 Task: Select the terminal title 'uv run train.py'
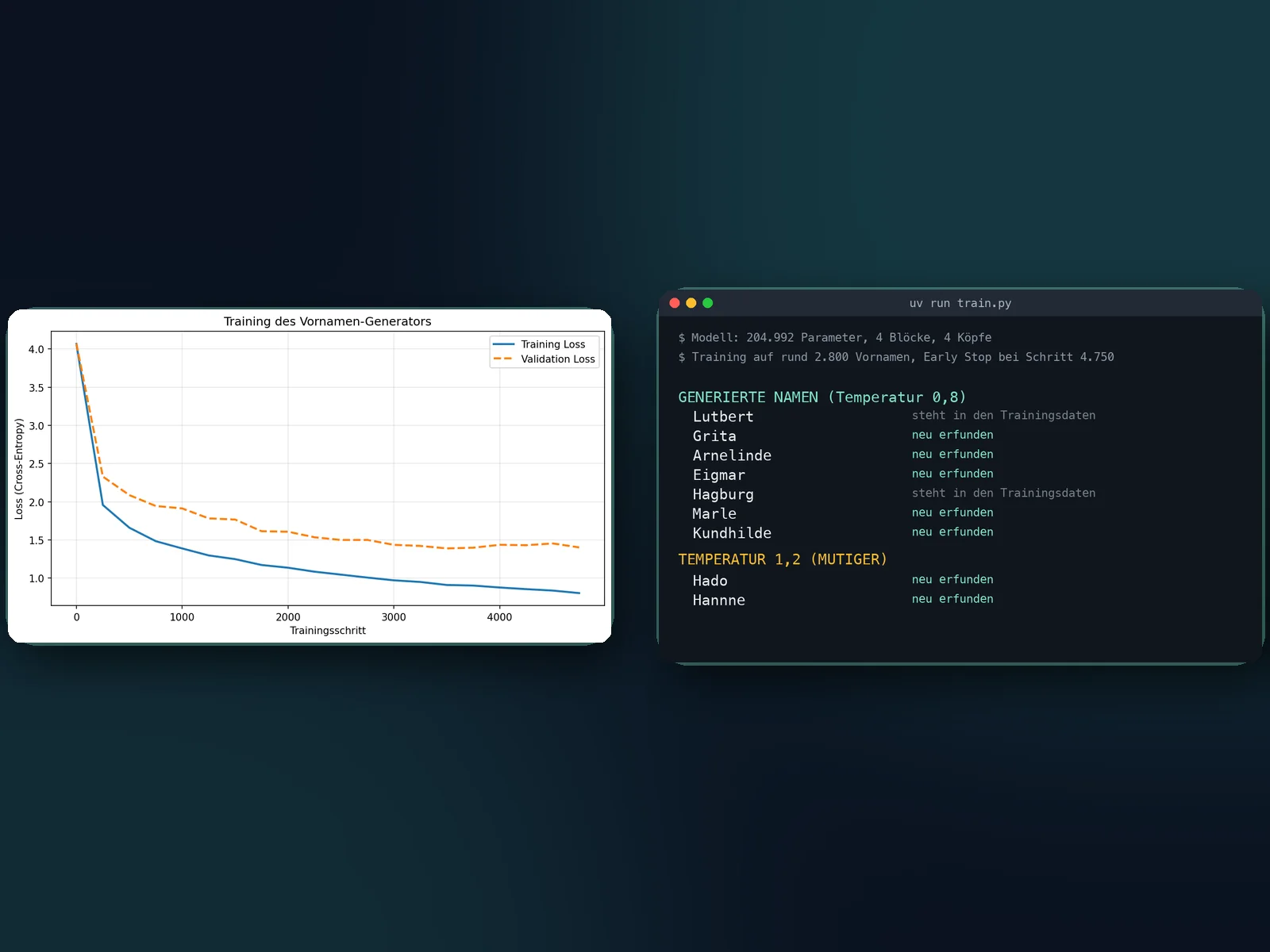tap(960, 303)
